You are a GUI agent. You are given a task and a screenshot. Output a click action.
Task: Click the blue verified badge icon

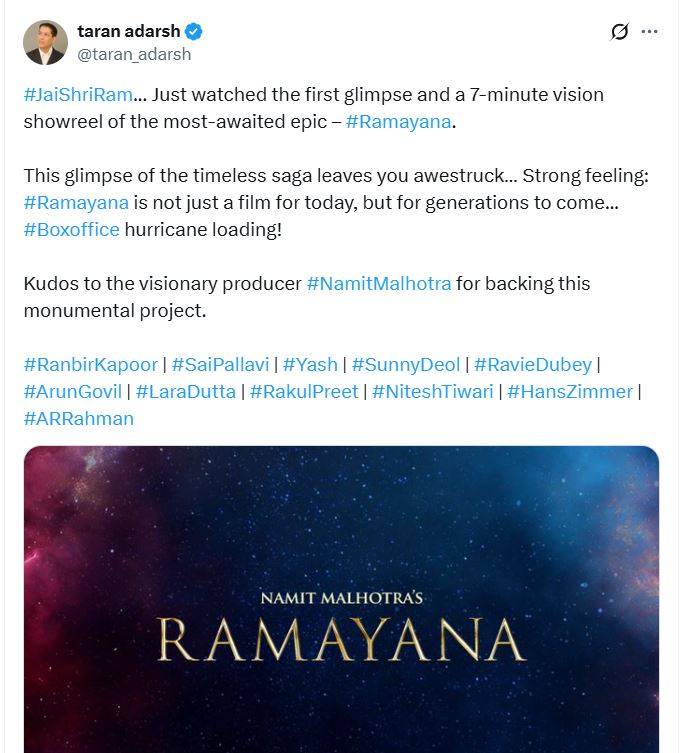197,32
